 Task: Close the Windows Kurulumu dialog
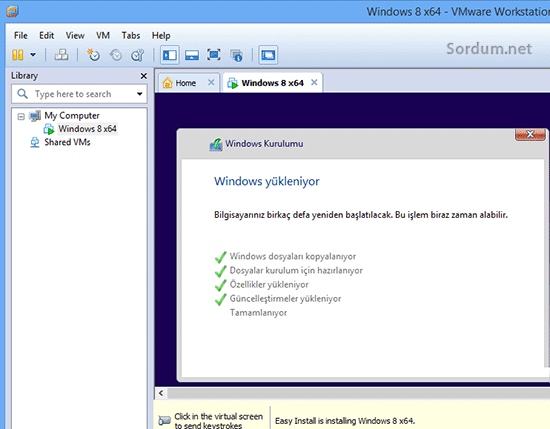click(x=530, y=134)
